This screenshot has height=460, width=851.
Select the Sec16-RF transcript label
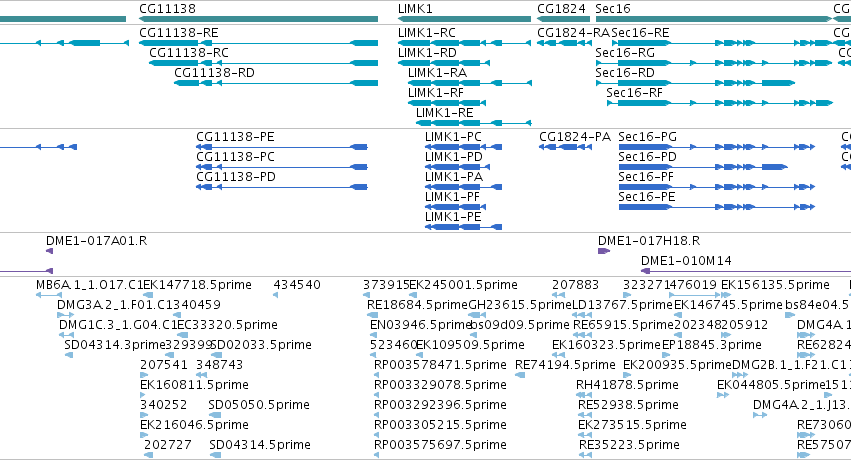click(634, 93)
